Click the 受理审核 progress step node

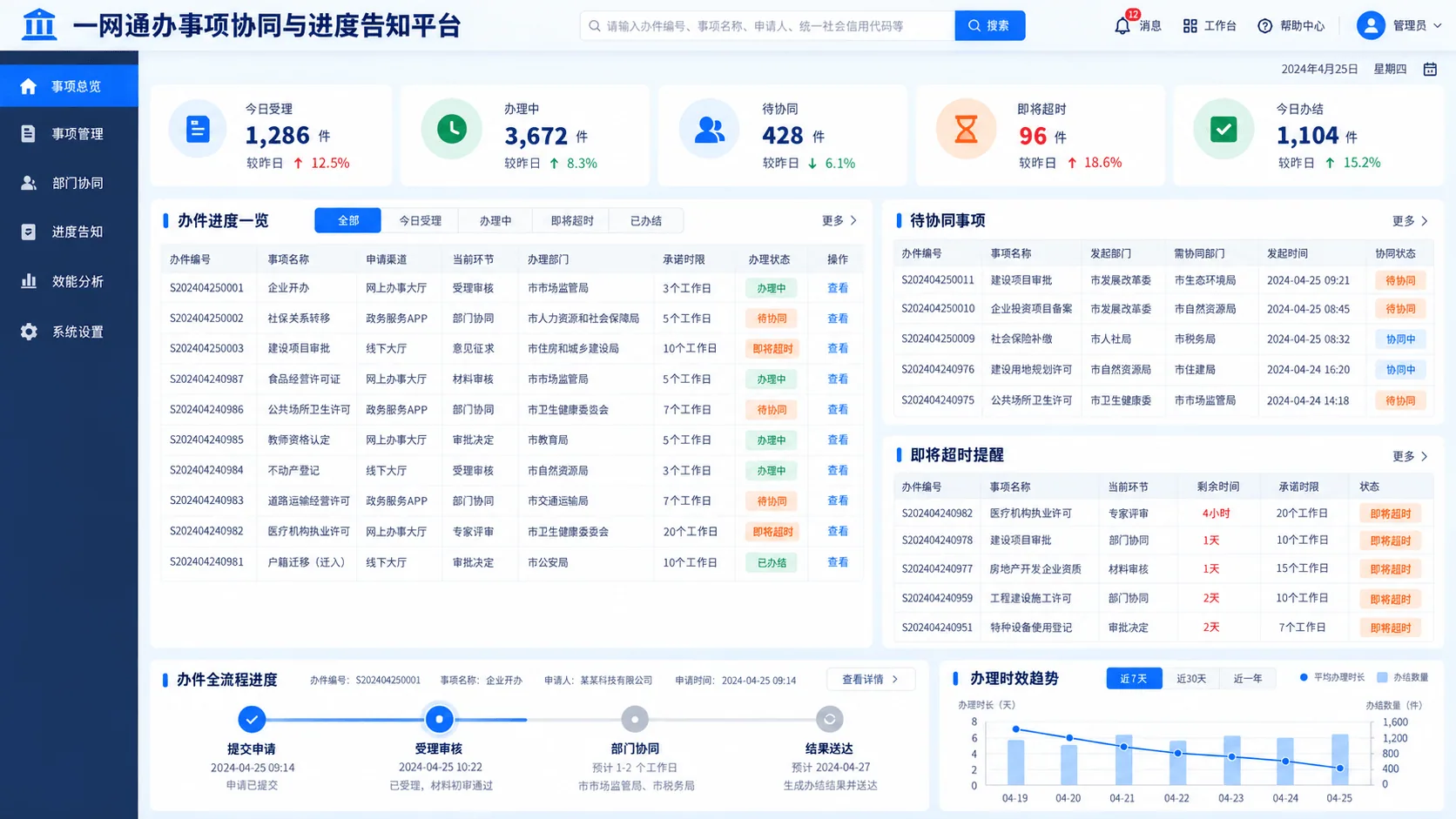click(439, 719)
